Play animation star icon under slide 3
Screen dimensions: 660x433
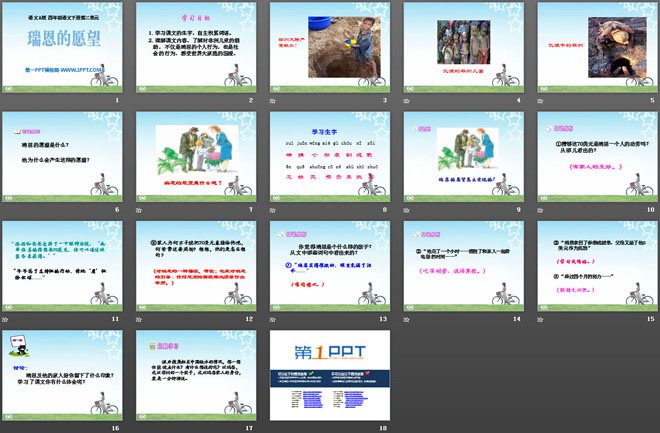(x=273, y=101)
